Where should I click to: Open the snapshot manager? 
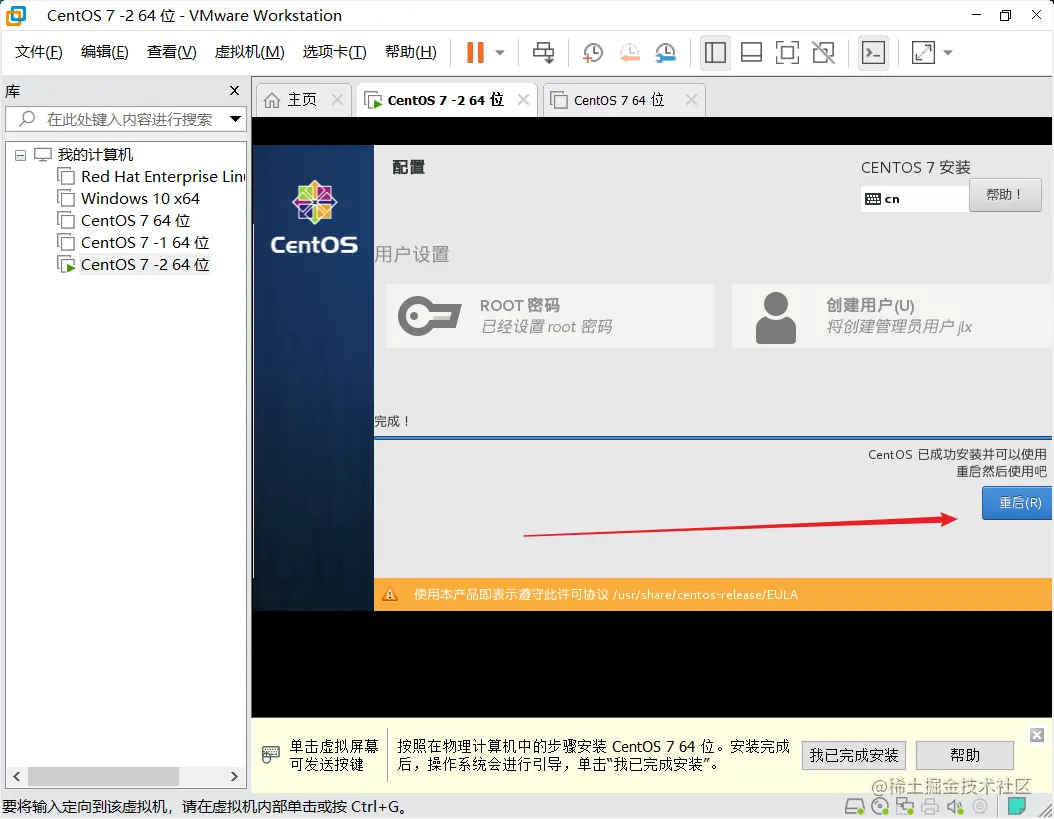click(x=665, y=52)
